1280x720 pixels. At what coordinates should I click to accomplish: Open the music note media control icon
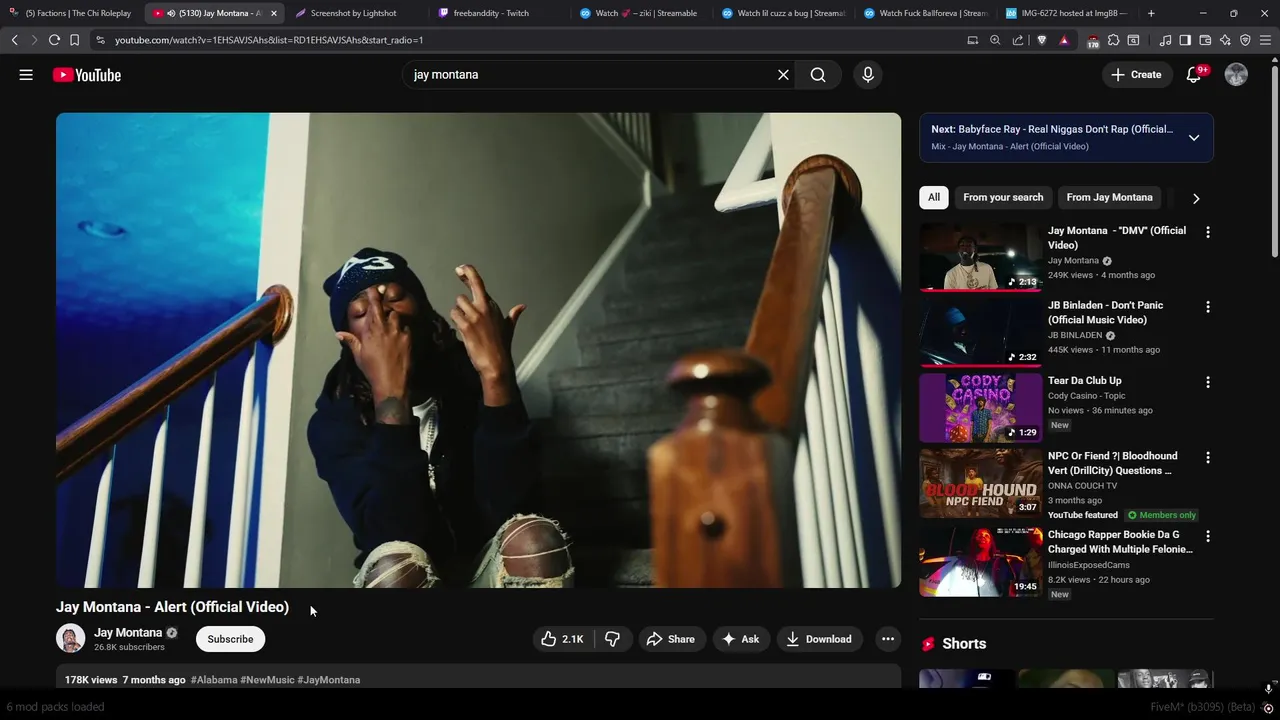click(1165, 40)
